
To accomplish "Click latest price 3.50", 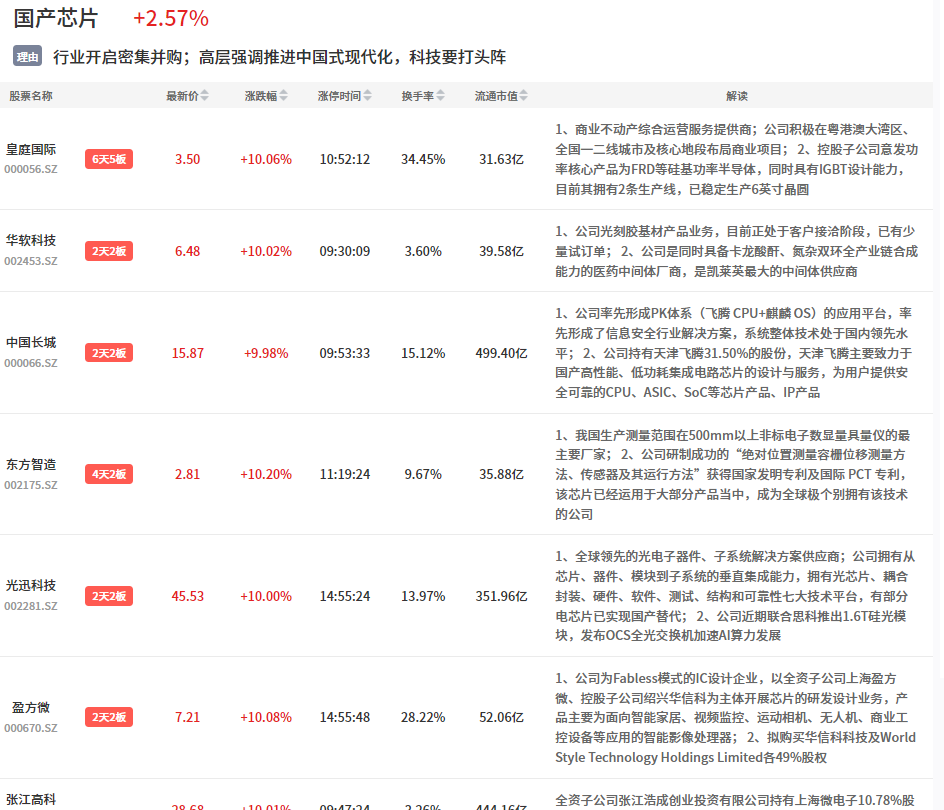I will click(x=187, y=159).
